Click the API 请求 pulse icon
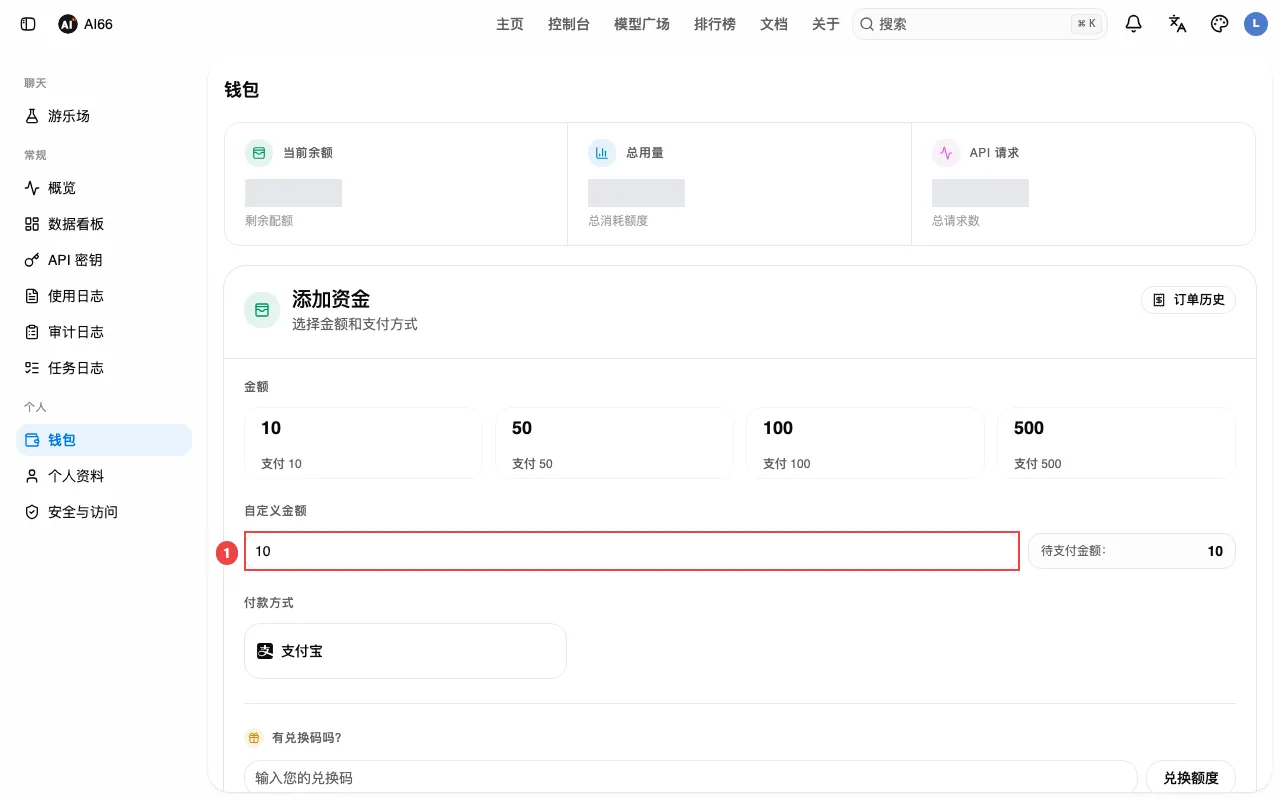1280x800 pixels. click(946, 153)
